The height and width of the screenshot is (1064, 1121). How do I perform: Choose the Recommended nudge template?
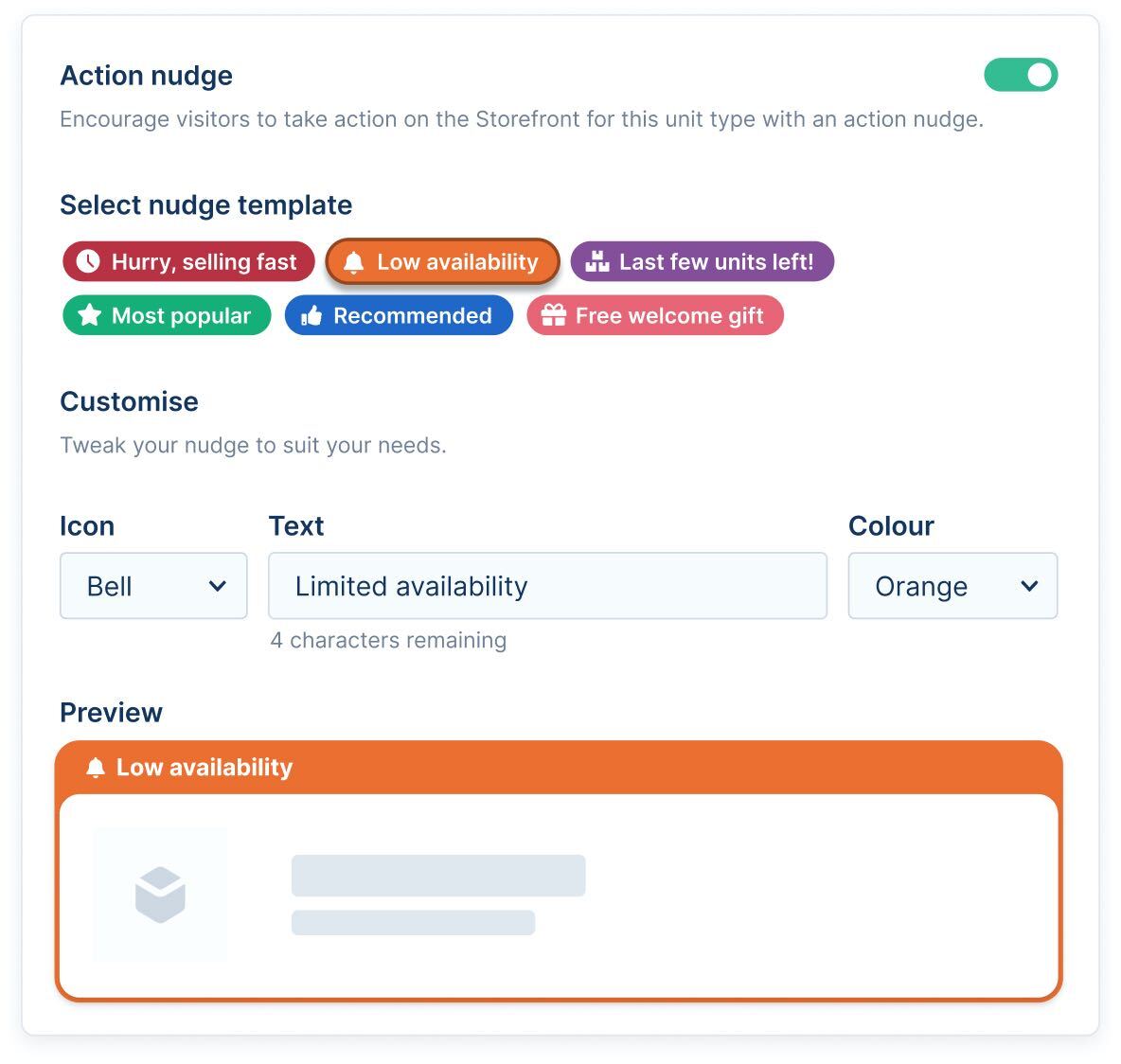(x=399, y=315)
